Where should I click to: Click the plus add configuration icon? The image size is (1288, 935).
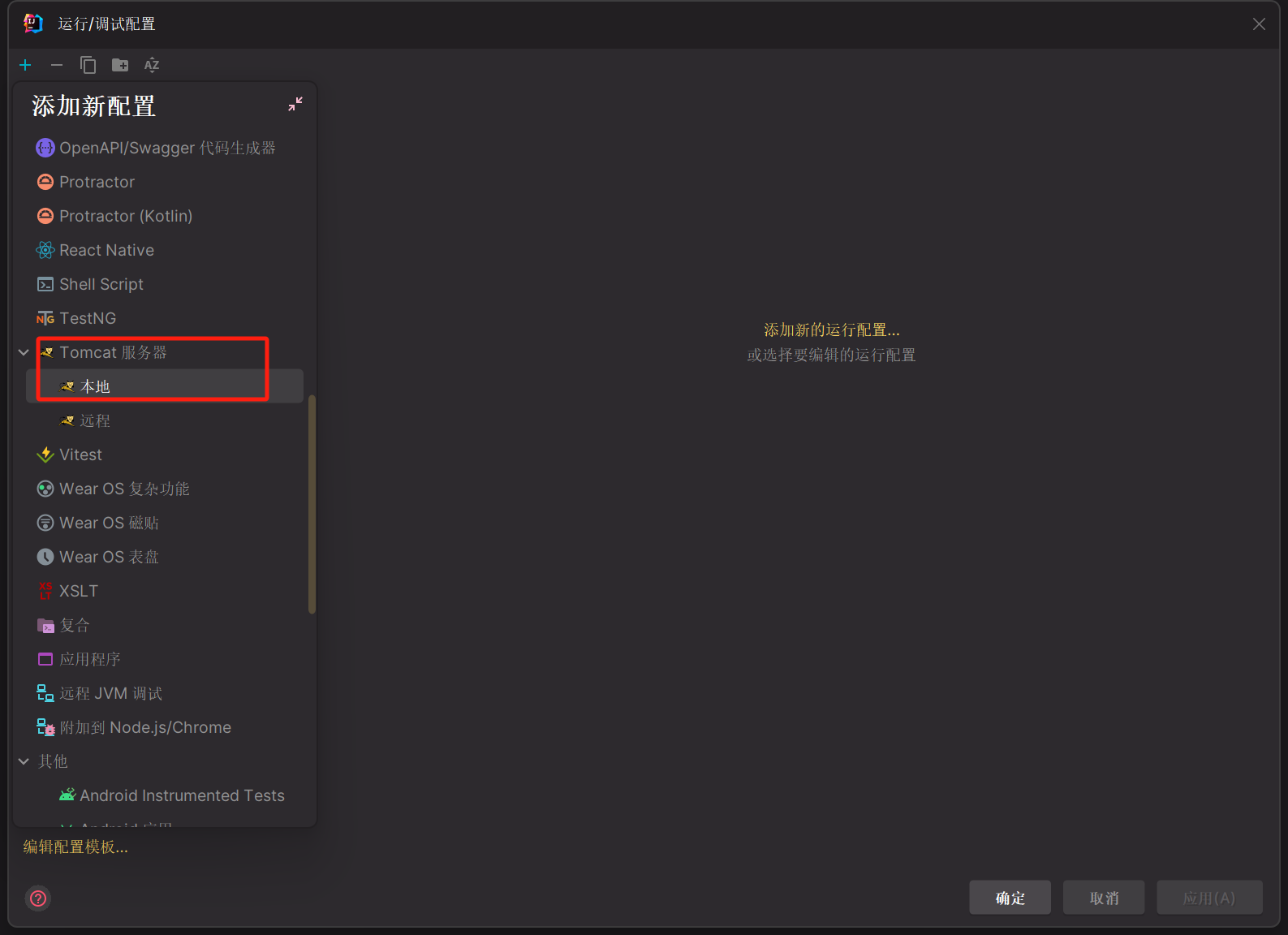click(25, 65)
